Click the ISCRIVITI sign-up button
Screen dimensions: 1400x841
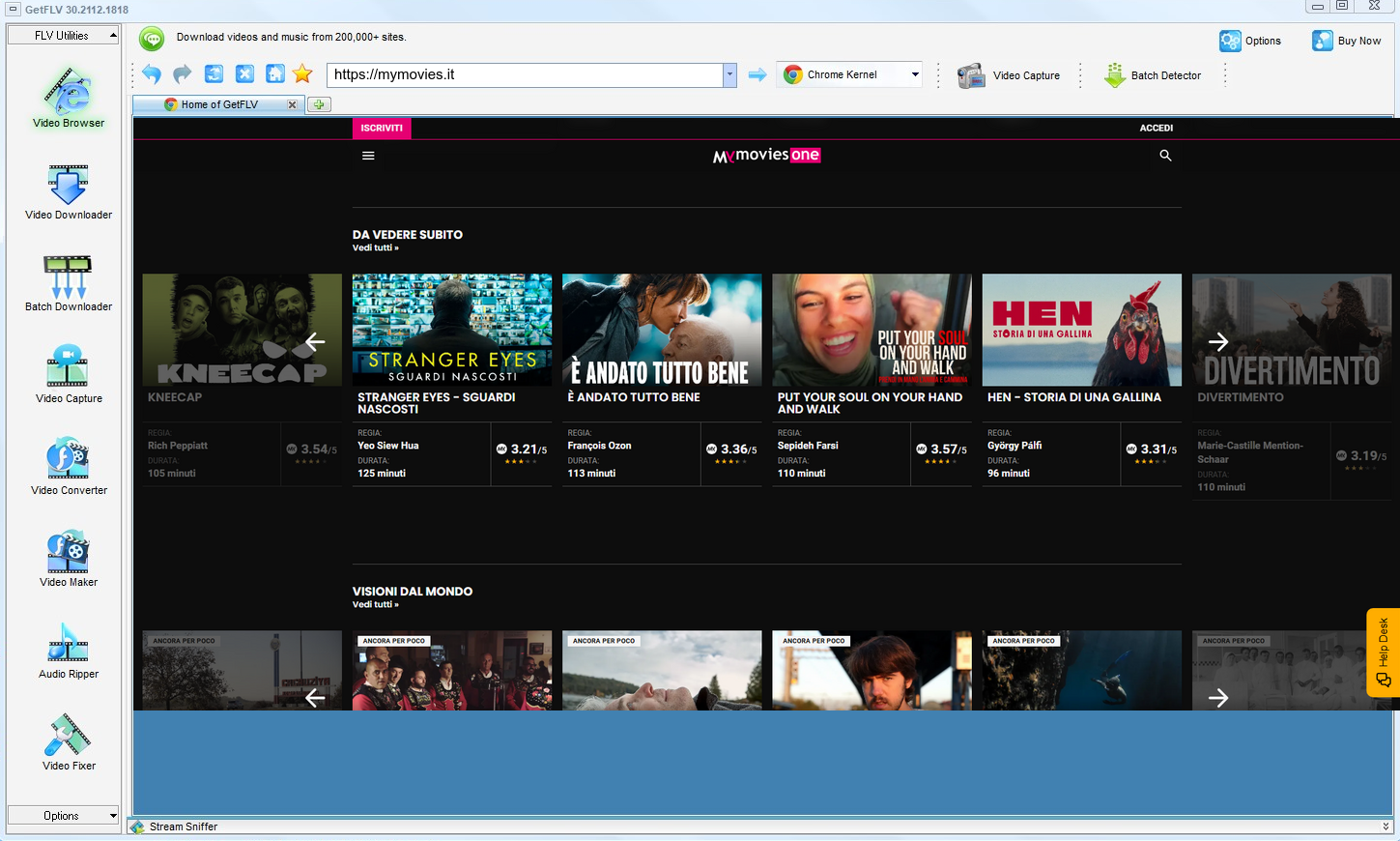(x=382, y=128)
